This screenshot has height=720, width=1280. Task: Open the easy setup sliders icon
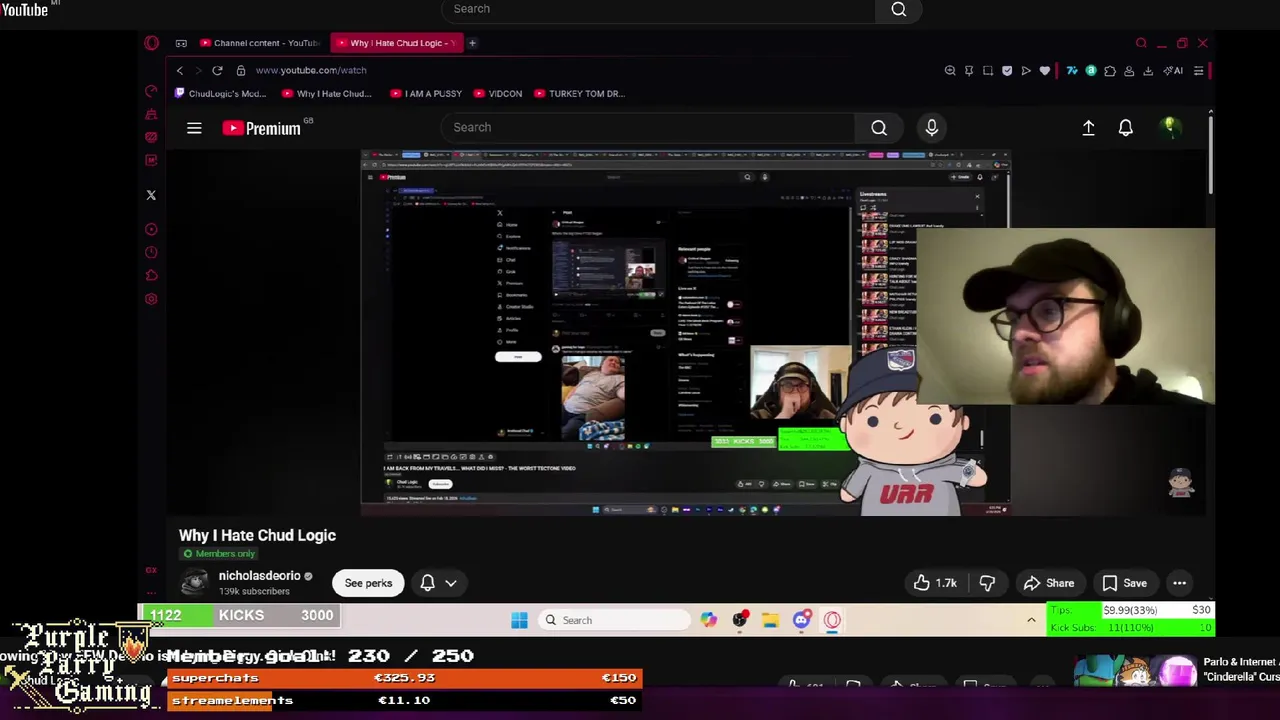1198,70
